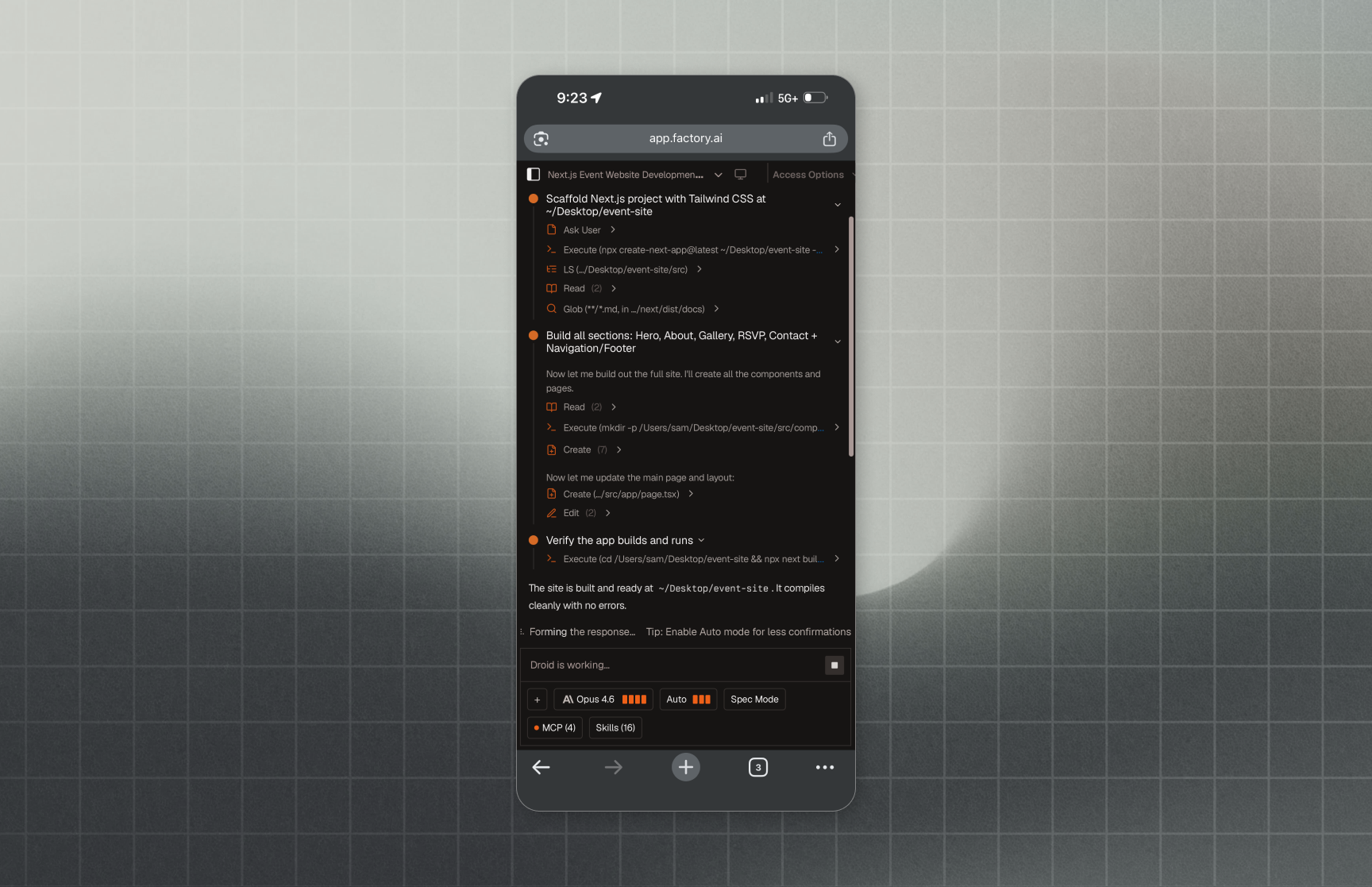Viewport: 1372px width, 887px height.
Task: Open the Opus 4.6 model selector
Action: pos(603,700)
